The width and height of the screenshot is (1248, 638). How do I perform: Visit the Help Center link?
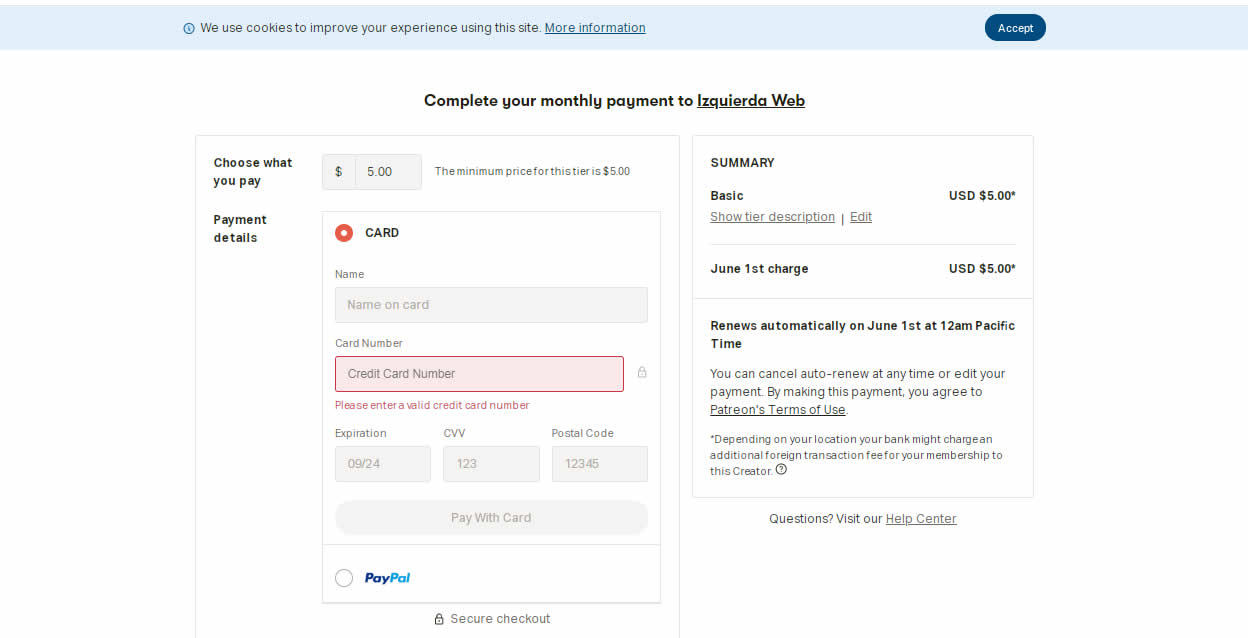point(921,519)
